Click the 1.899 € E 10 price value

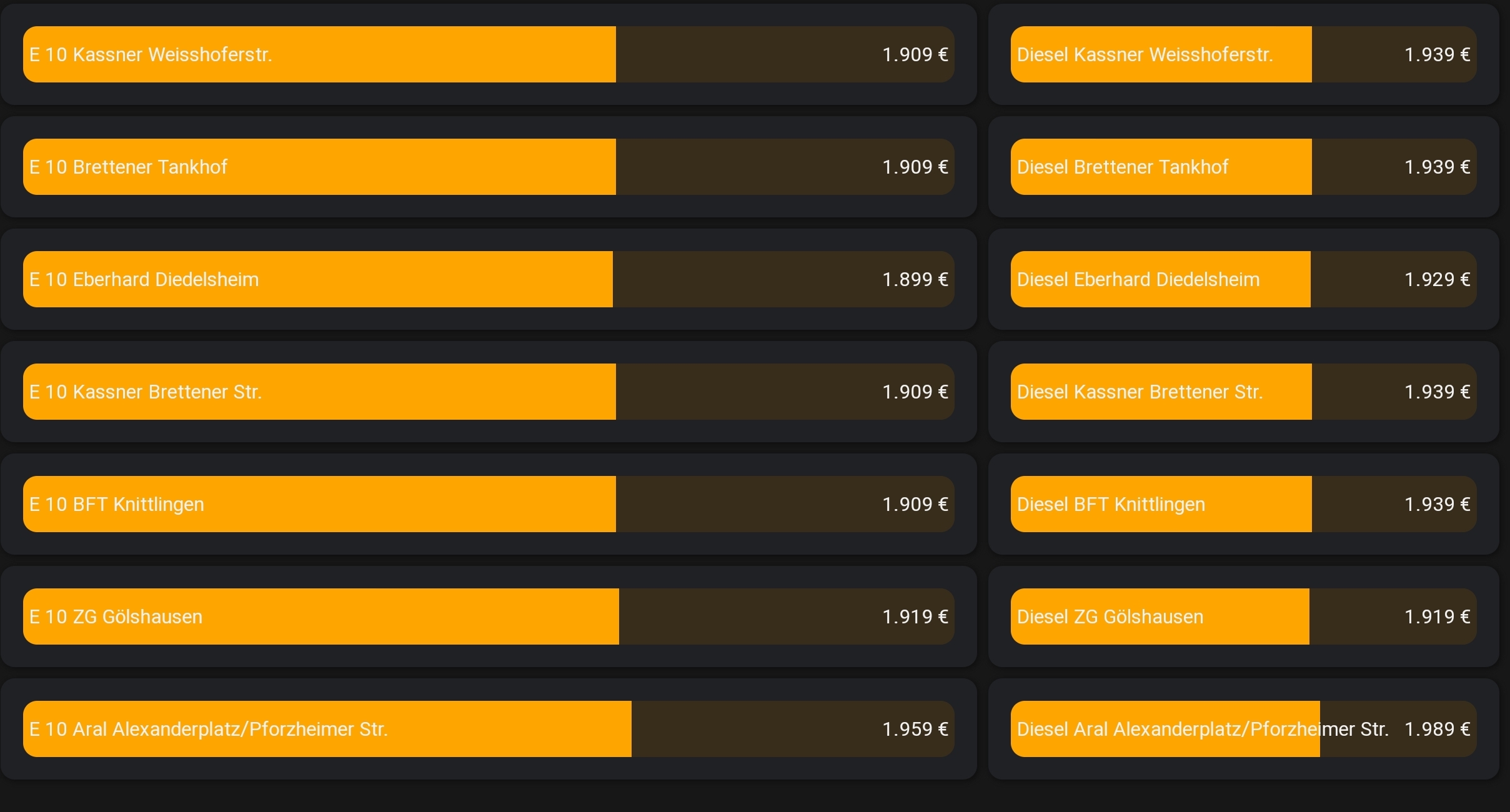pyautogui.click(x=915, y=279)
